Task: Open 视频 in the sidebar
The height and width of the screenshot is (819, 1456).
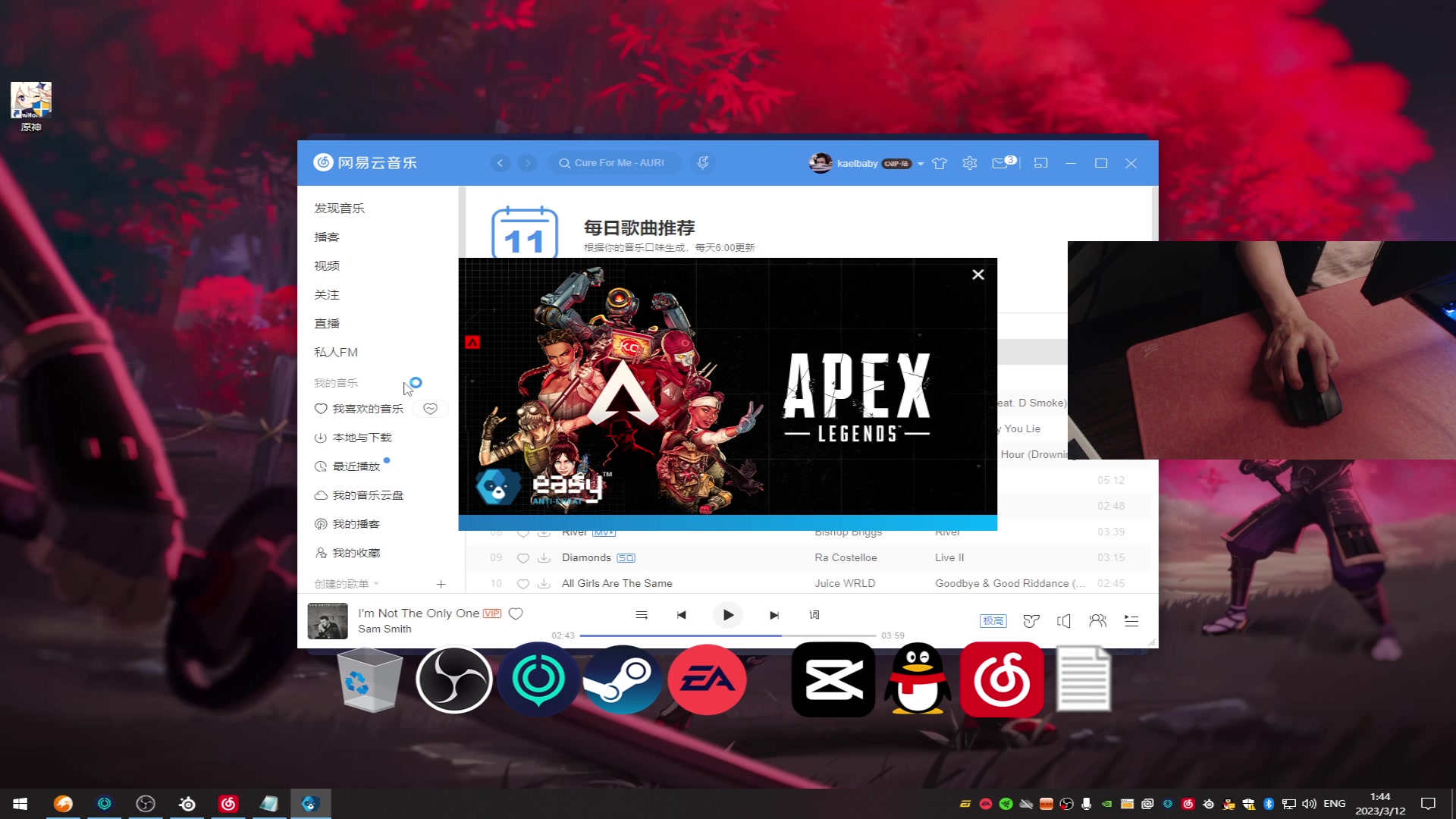Action: (x=327, y=266)
